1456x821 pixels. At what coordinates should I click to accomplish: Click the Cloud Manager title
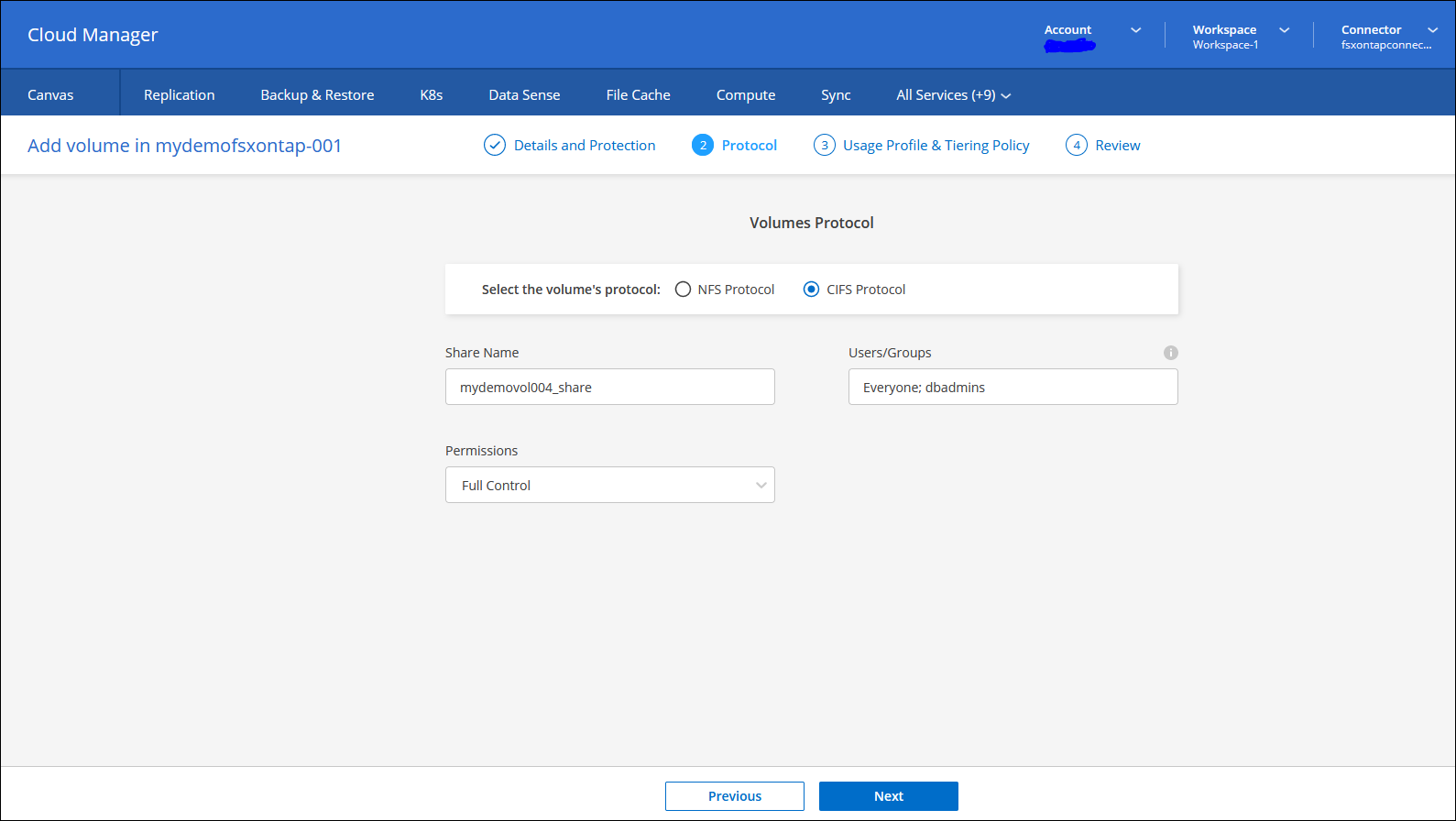93,35
